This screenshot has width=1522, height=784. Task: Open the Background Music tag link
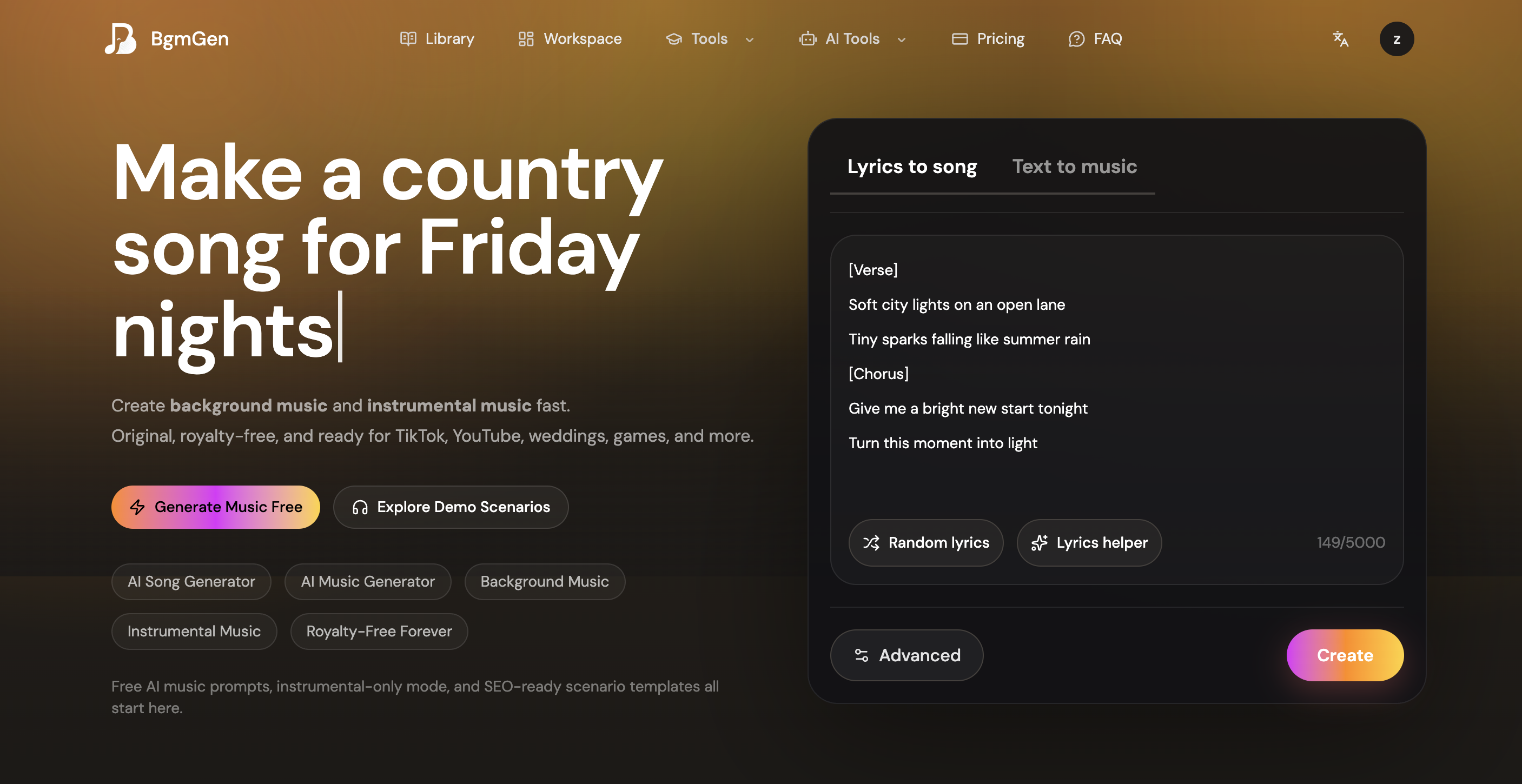(544, 582)
